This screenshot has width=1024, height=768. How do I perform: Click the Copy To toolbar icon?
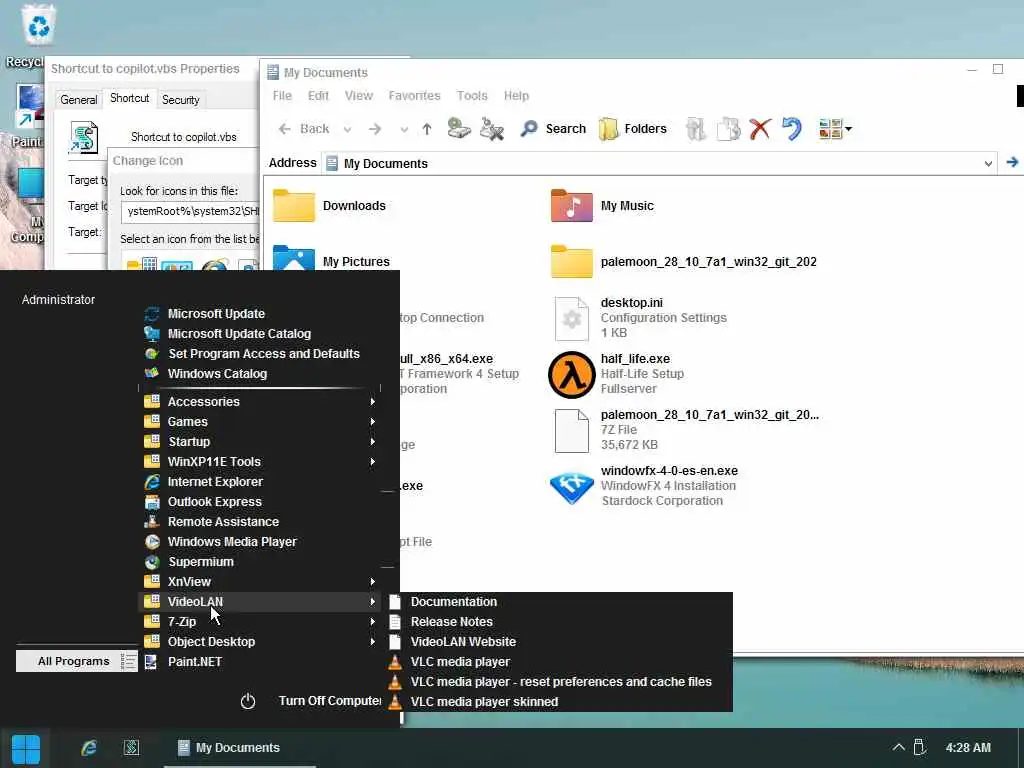point(728,129)
